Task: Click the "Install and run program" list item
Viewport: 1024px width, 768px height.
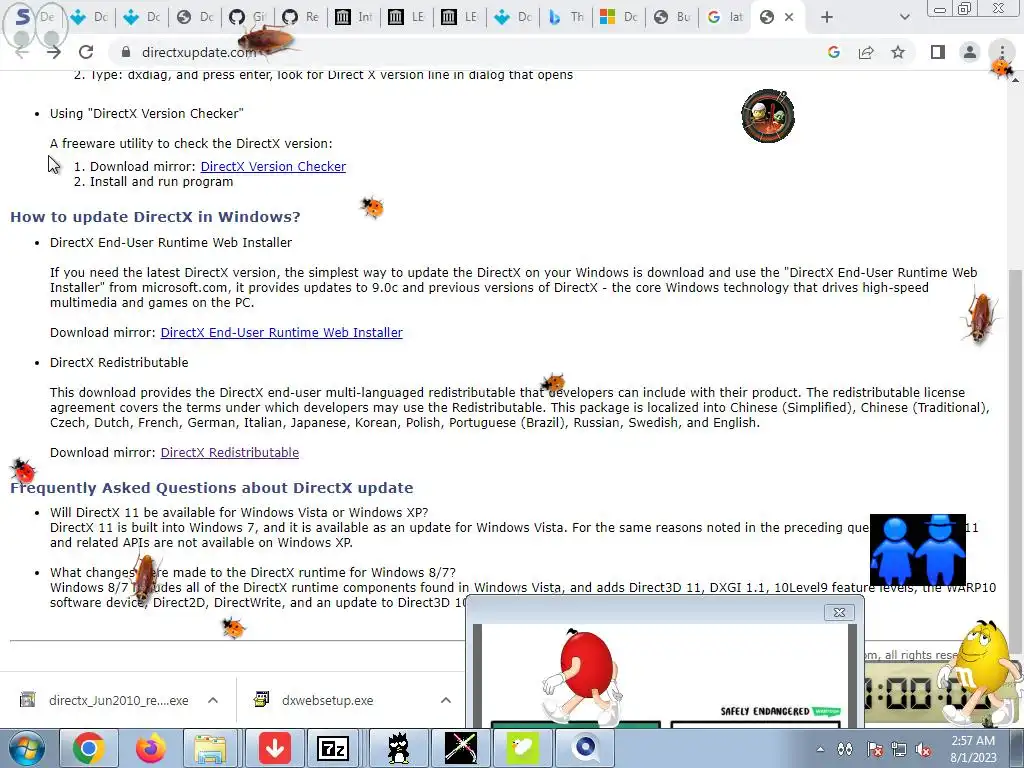Action: pyautogui.click(x=161, y=182)
